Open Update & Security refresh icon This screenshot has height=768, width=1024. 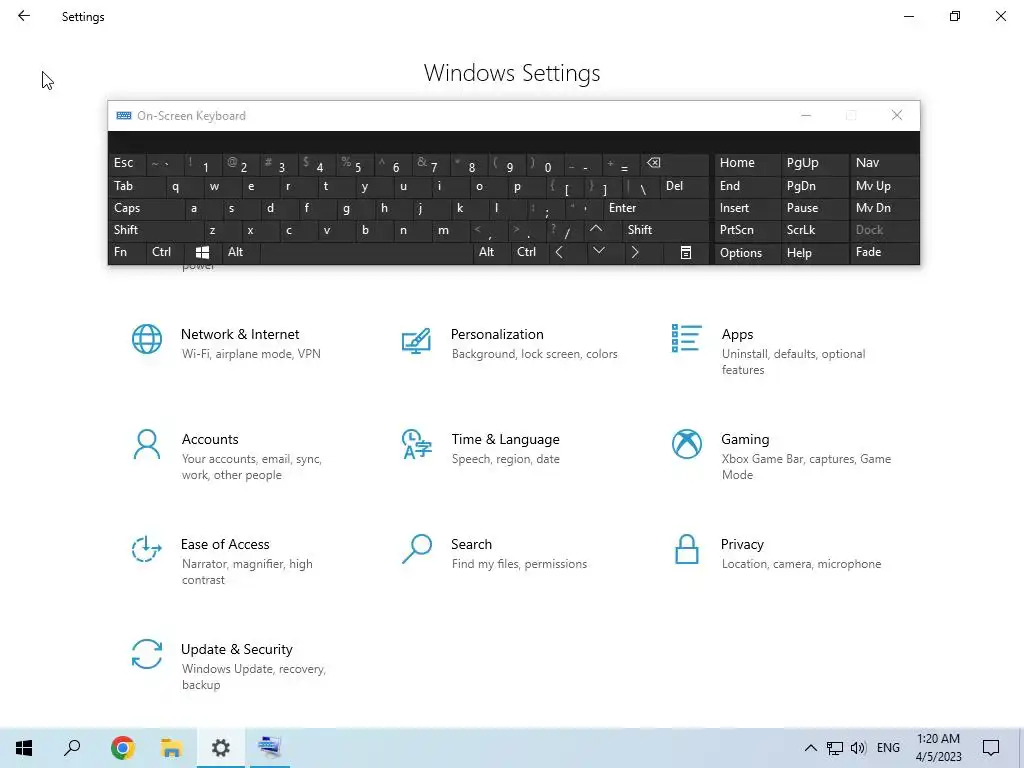pos(146,654)
